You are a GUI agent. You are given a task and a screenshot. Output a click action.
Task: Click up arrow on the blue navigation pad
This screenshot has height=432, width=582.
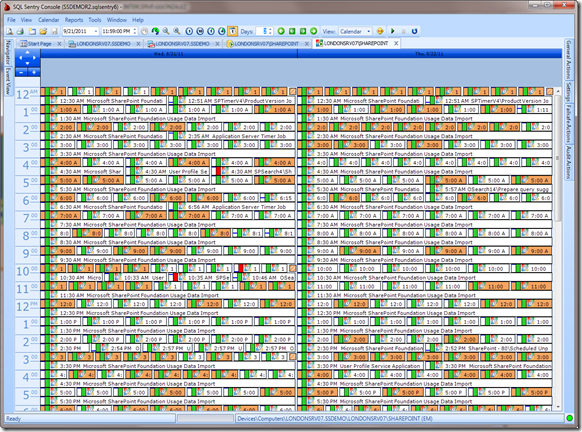(27, 53)
